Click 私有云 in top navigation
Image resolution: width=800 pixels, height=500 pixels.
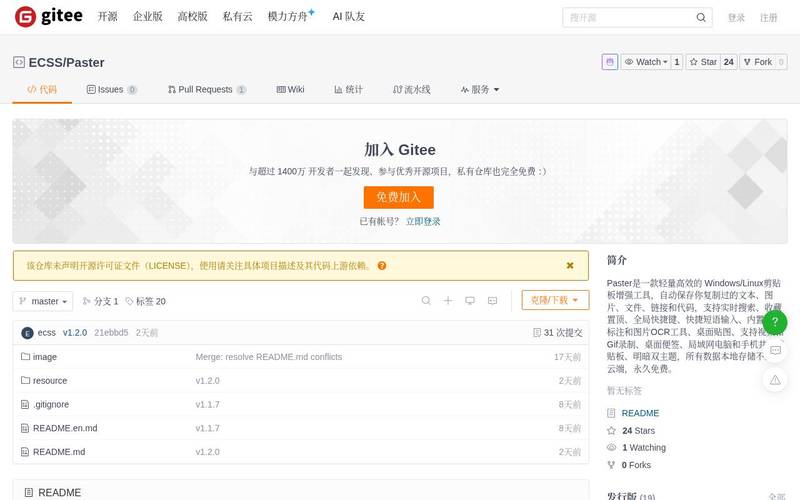238,16
